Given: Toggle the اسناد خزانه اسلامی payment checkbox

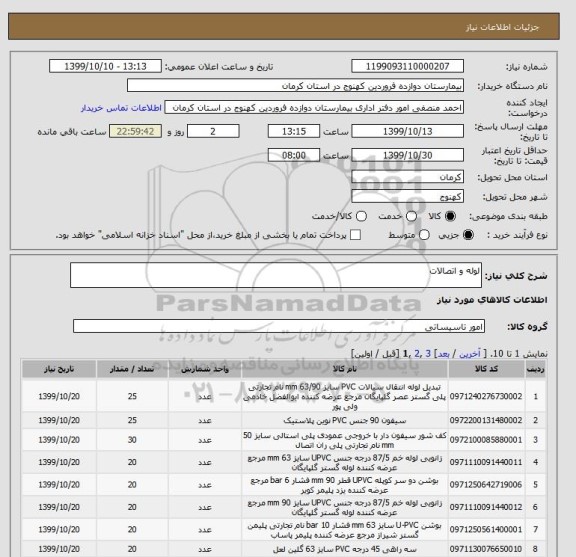Looking at the screenshot, I should [355, 235].
